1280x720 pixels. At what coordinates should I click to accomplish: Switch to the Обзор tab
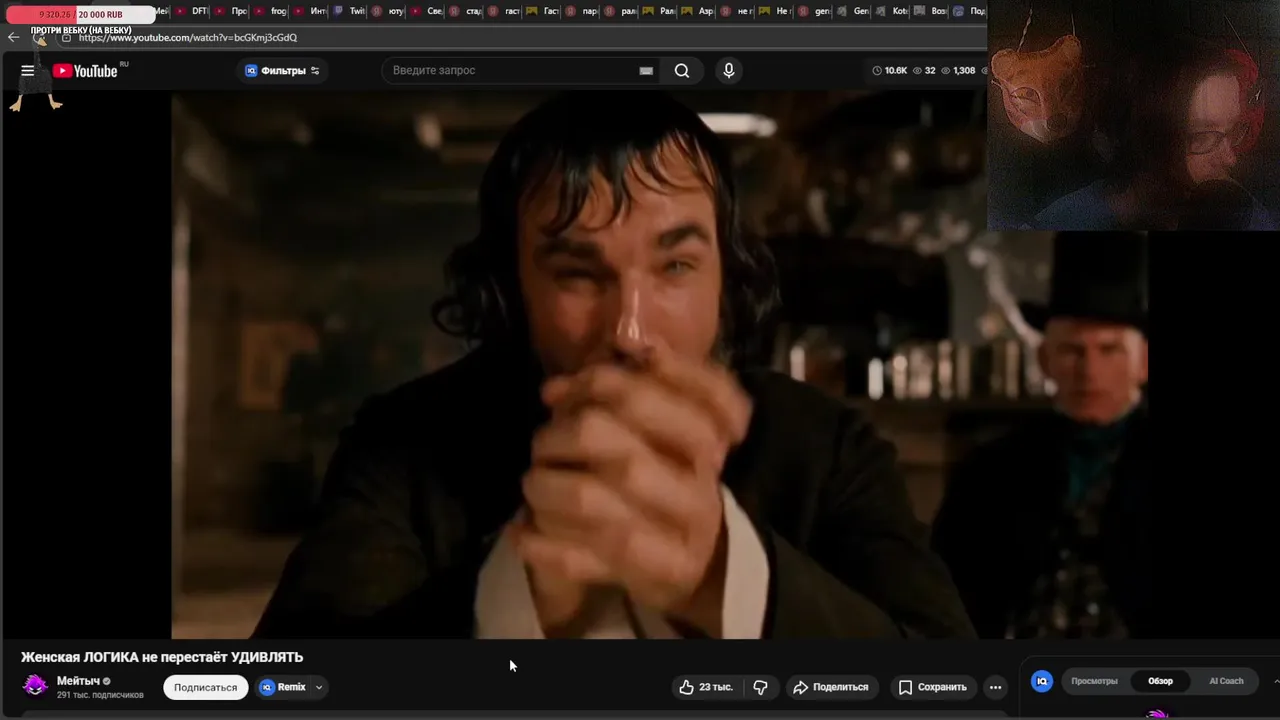coord(1160,681)
